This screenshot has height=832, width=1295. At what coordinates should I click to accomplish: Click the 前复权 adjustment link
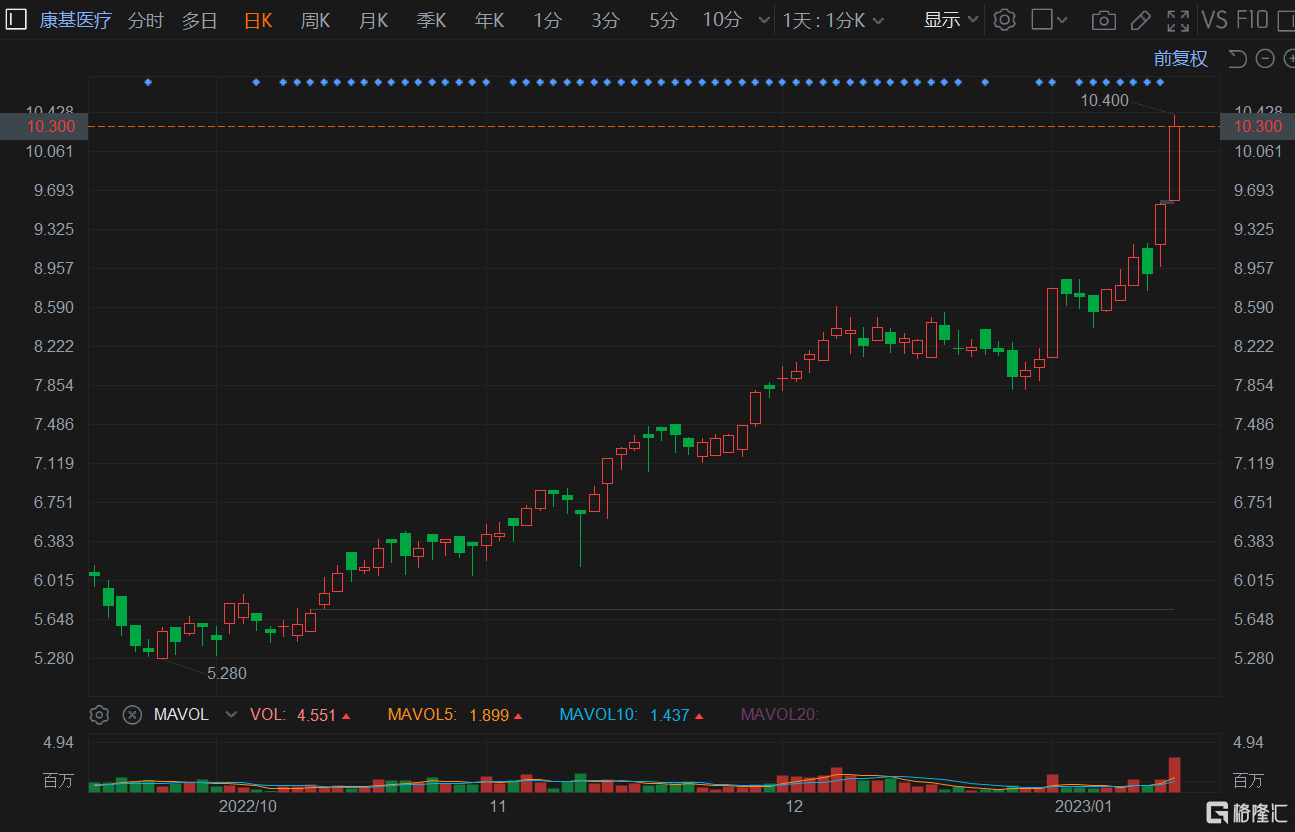[x=1181, y=59]
